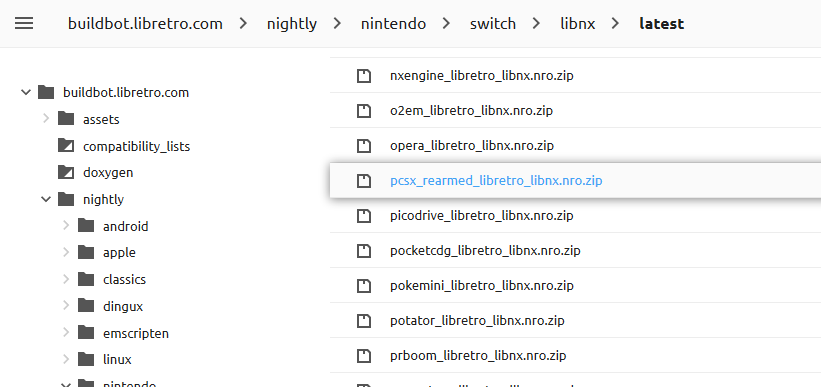Download pocketcdg_libretro_libnx.nro.zip
Viewport: 821px width, 387px height.
coord(485,251)
